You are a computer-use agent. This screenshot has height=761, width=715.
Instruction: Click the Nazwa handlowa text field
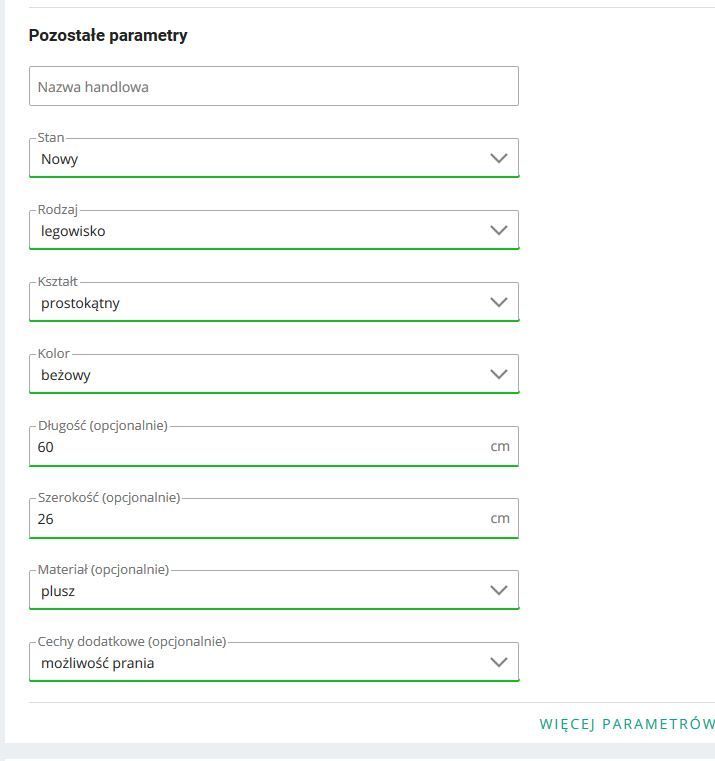[x=273, y=87]
